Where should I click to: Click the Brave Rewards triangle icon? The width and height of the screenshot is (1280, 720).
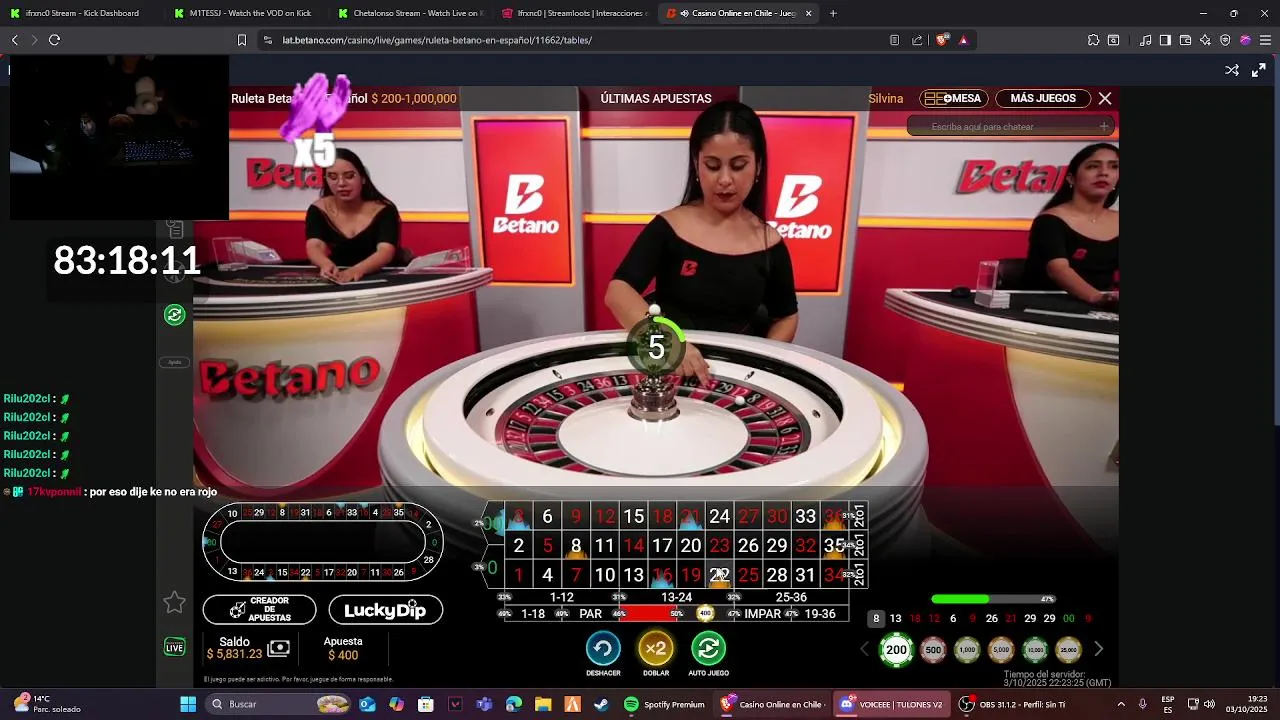(963, 40)
